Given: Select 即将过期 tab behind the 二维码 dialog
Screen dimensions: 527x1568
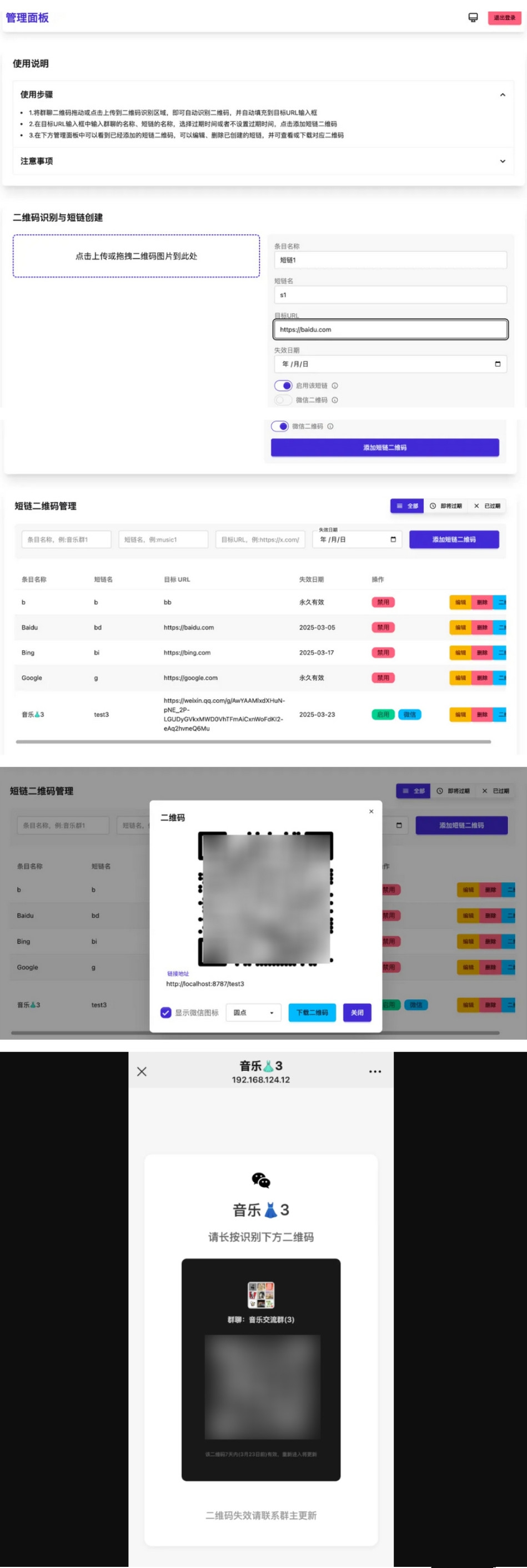Looking at the screenshot, I should click(453, 791).
